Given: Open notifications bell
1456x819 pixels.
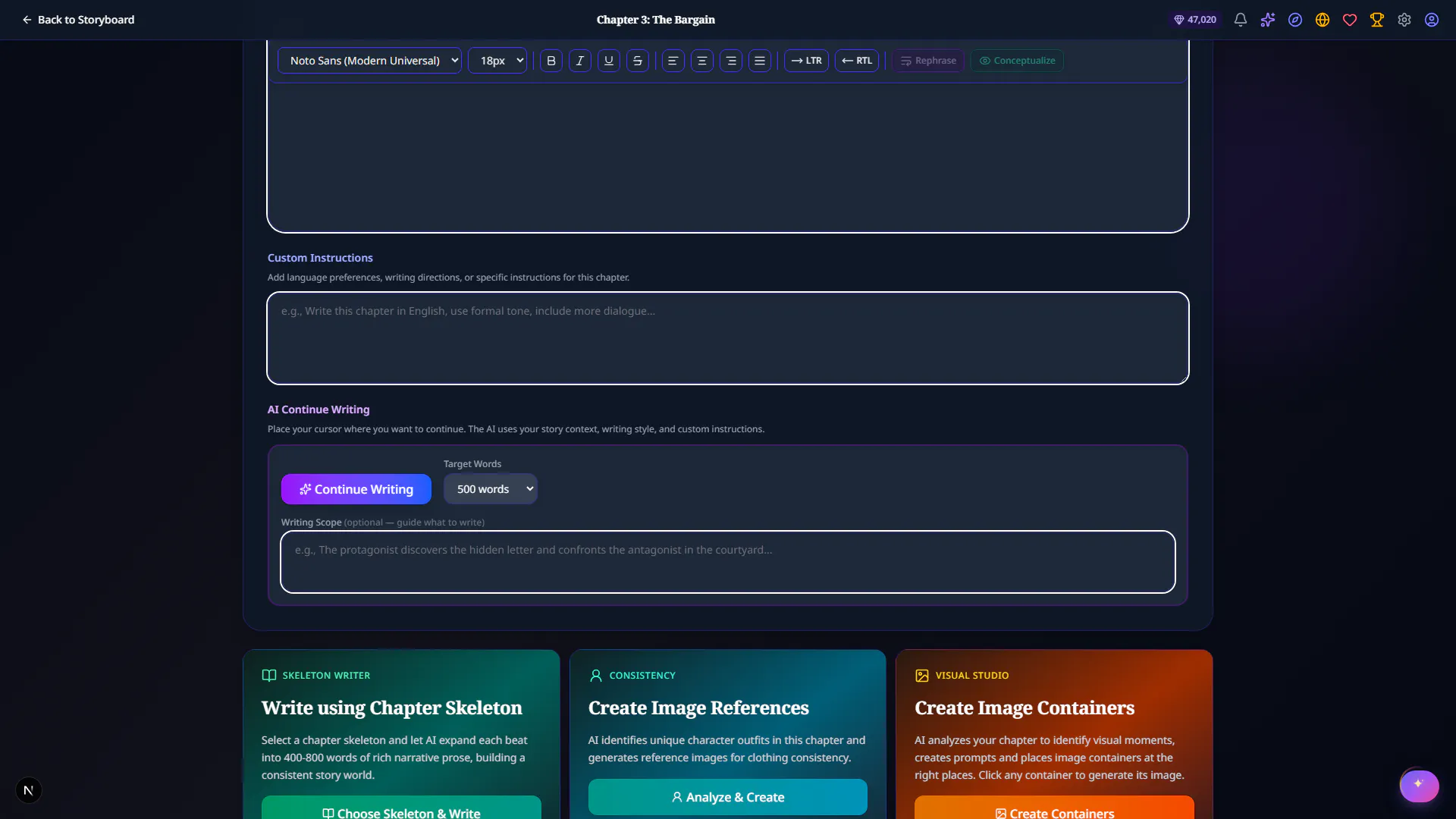Looking at the screenshot, I should coord(1241,20).
